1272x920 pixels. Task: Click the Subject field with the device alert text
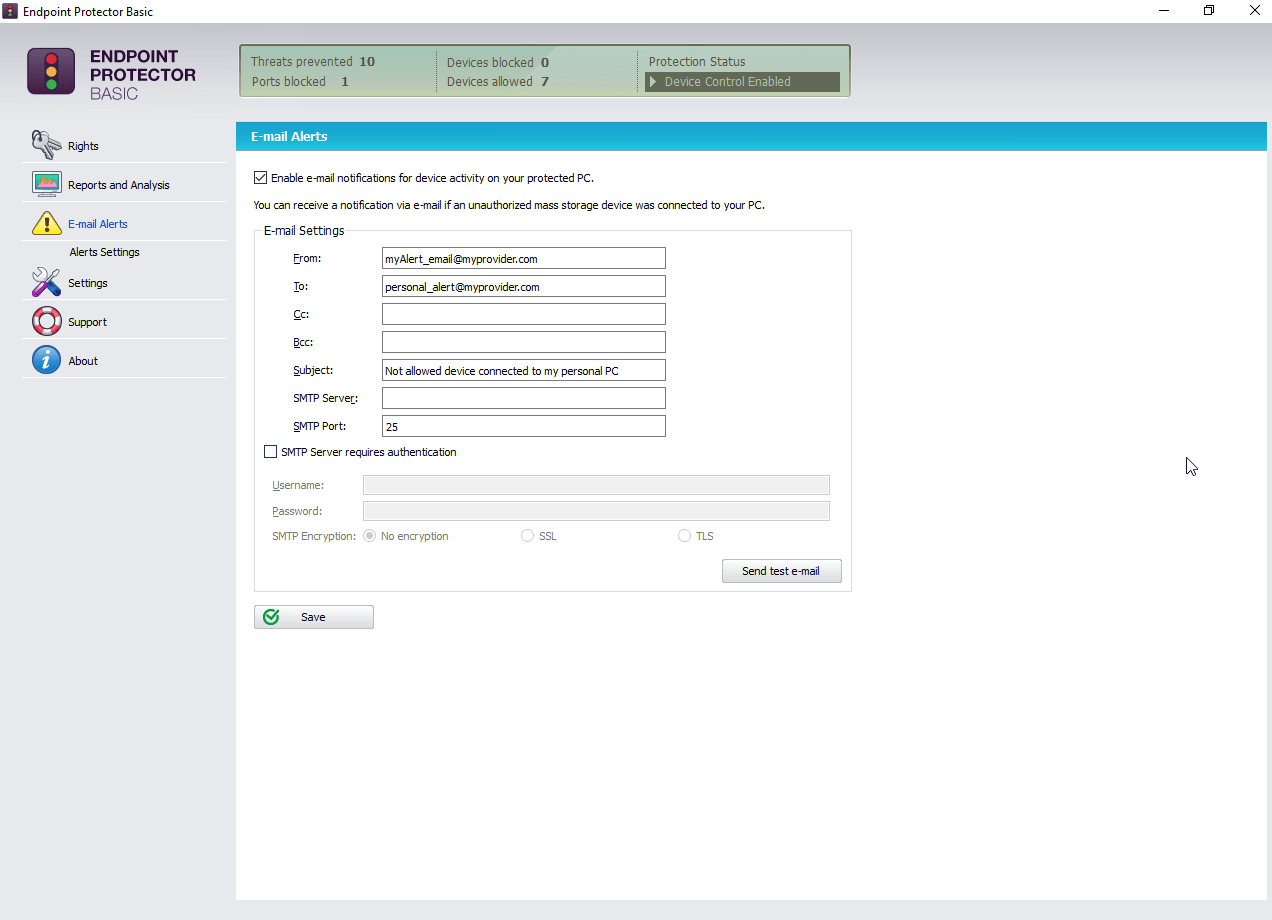[523, 369]
